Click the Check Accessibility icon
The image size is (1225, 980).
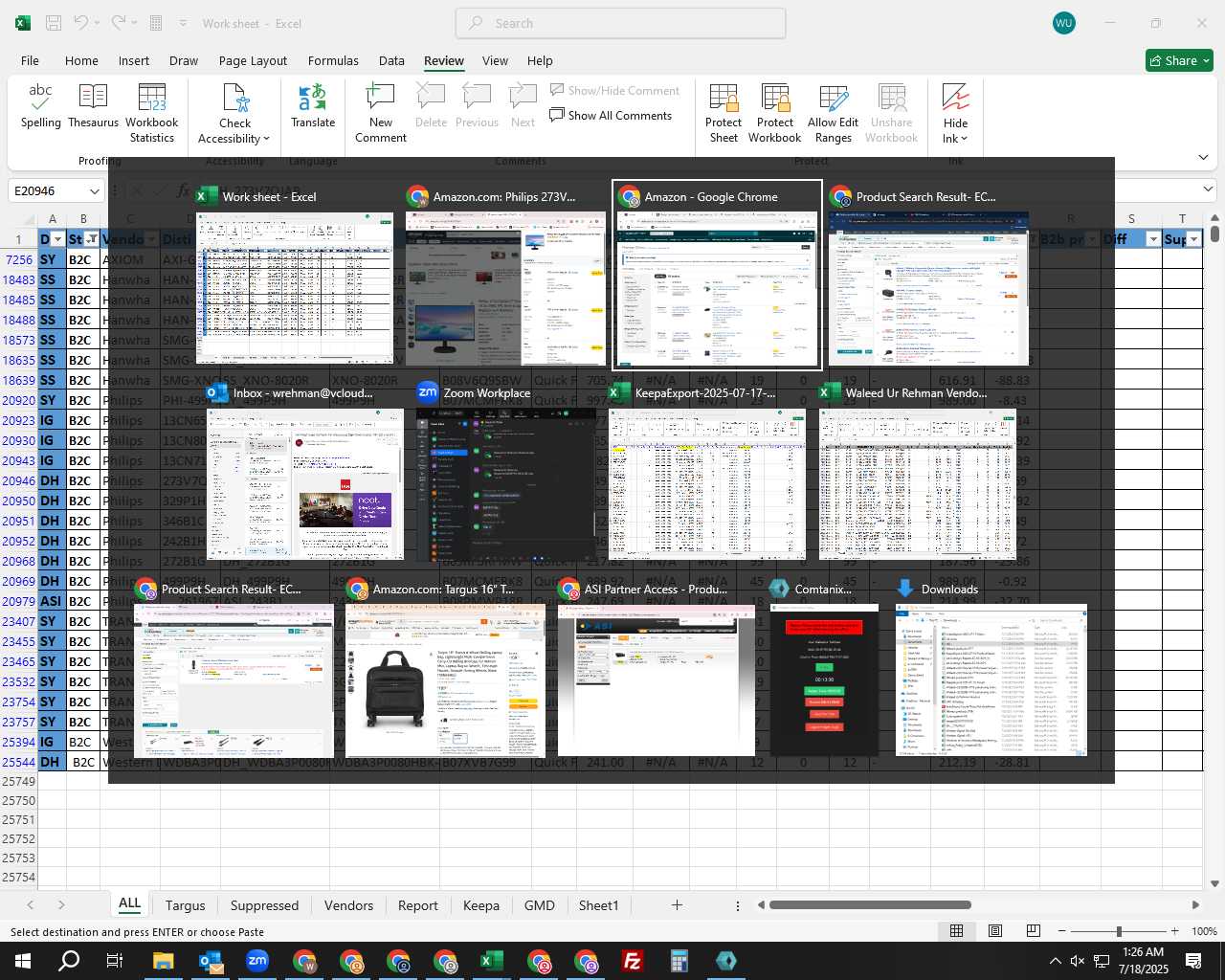pyautogui.click(x=235, y=98)
